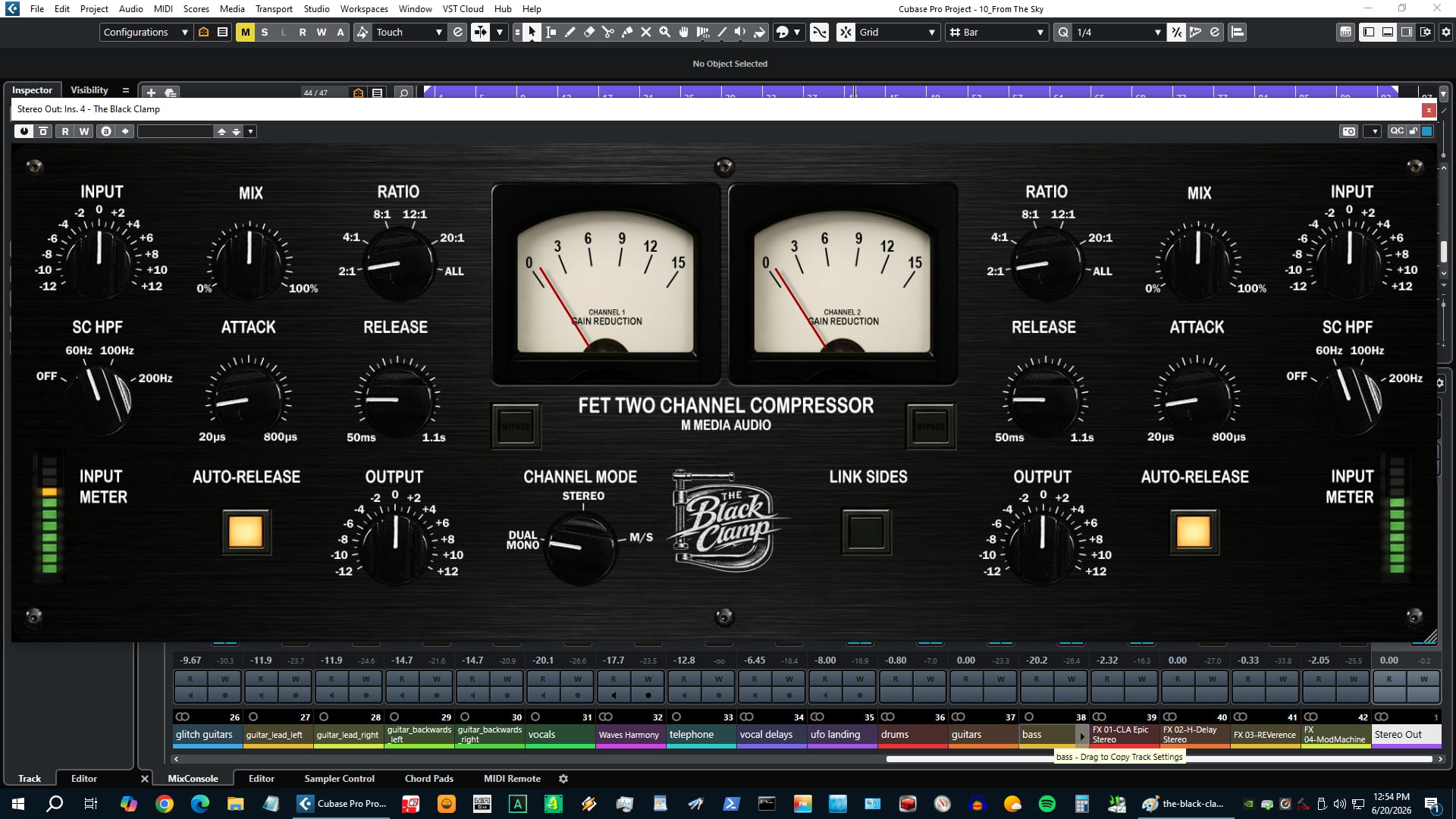Open the toolbar setup gear
Viewport: 1456px width, 819px height.
tap(1445, 32)
